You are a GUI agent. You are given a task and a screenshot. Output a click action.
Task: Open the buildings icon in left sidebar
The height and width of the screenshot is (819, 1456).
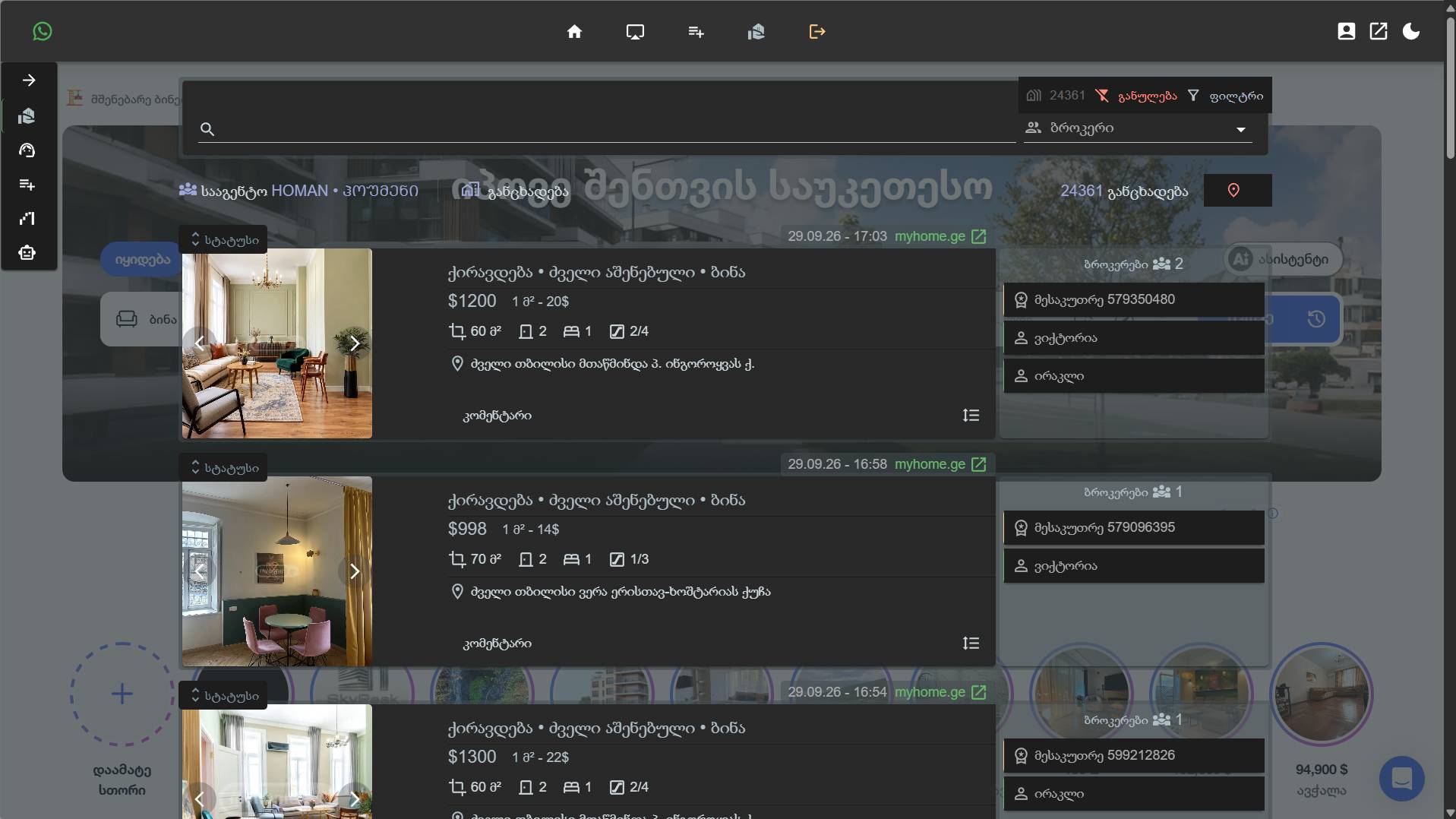pos(27,115)
